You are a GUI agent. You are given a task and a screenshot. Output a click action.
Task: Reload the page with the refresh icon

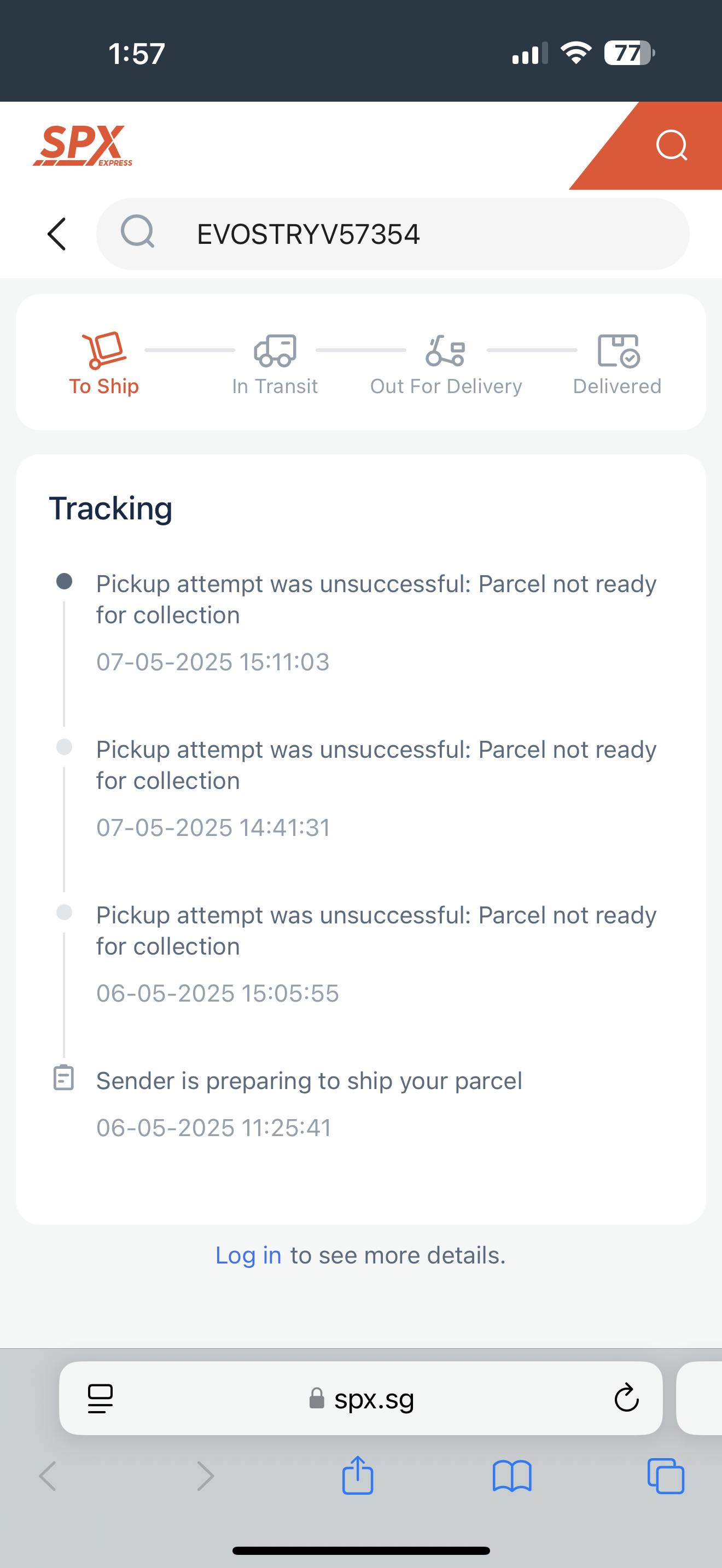click(x=626, y=1398)
